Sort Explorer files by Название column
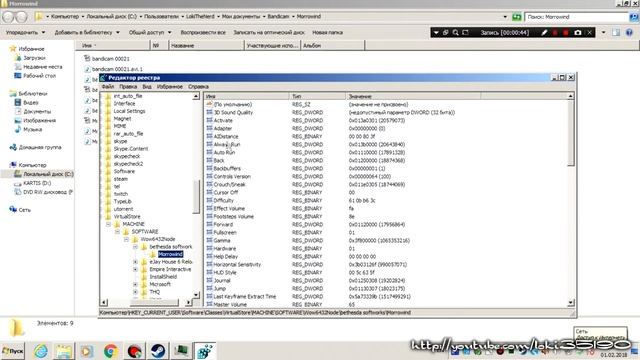This screenshot has height=360, width=640. [x=206, y=45]
